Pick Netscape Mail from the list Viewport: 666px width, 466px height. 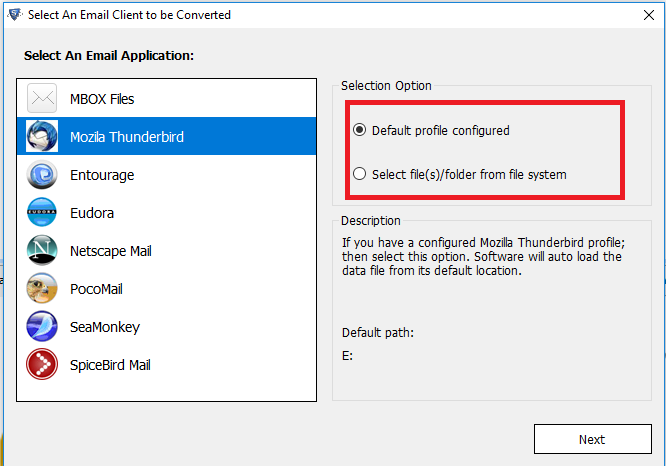[166, 251]
